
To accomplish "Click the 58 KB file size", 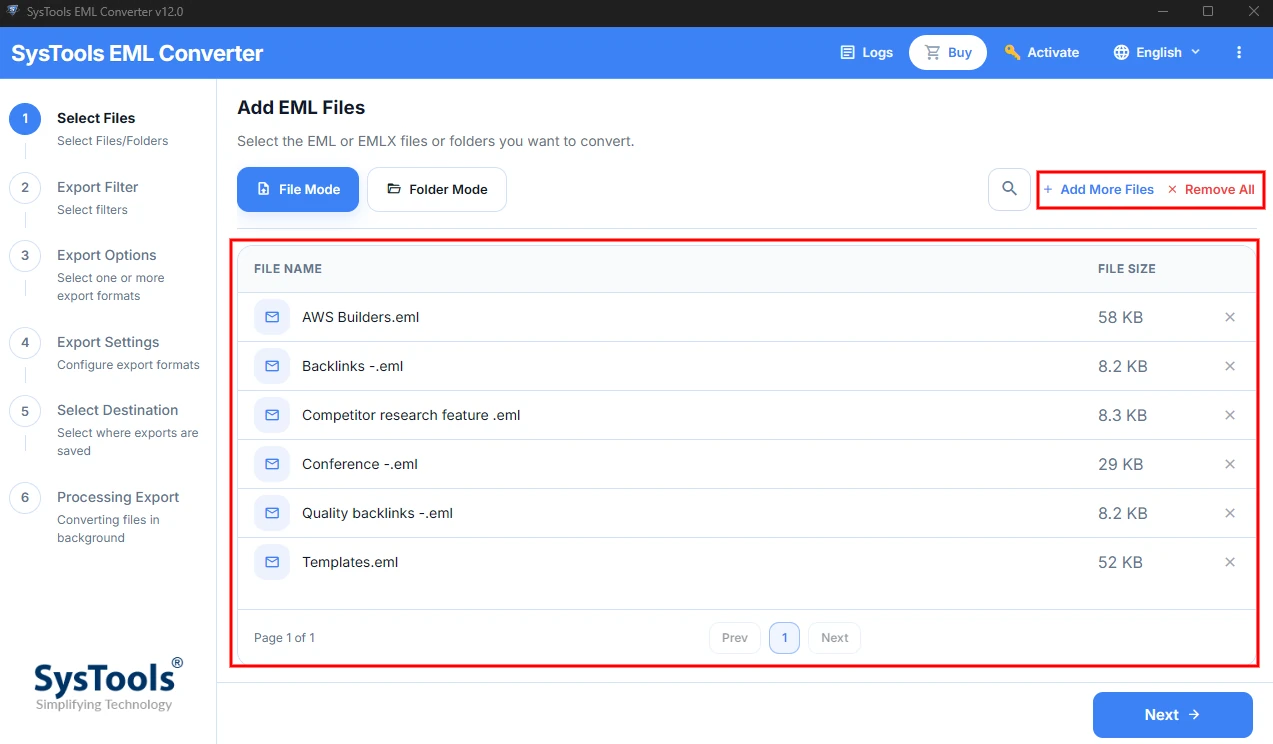I will 1120,317.
